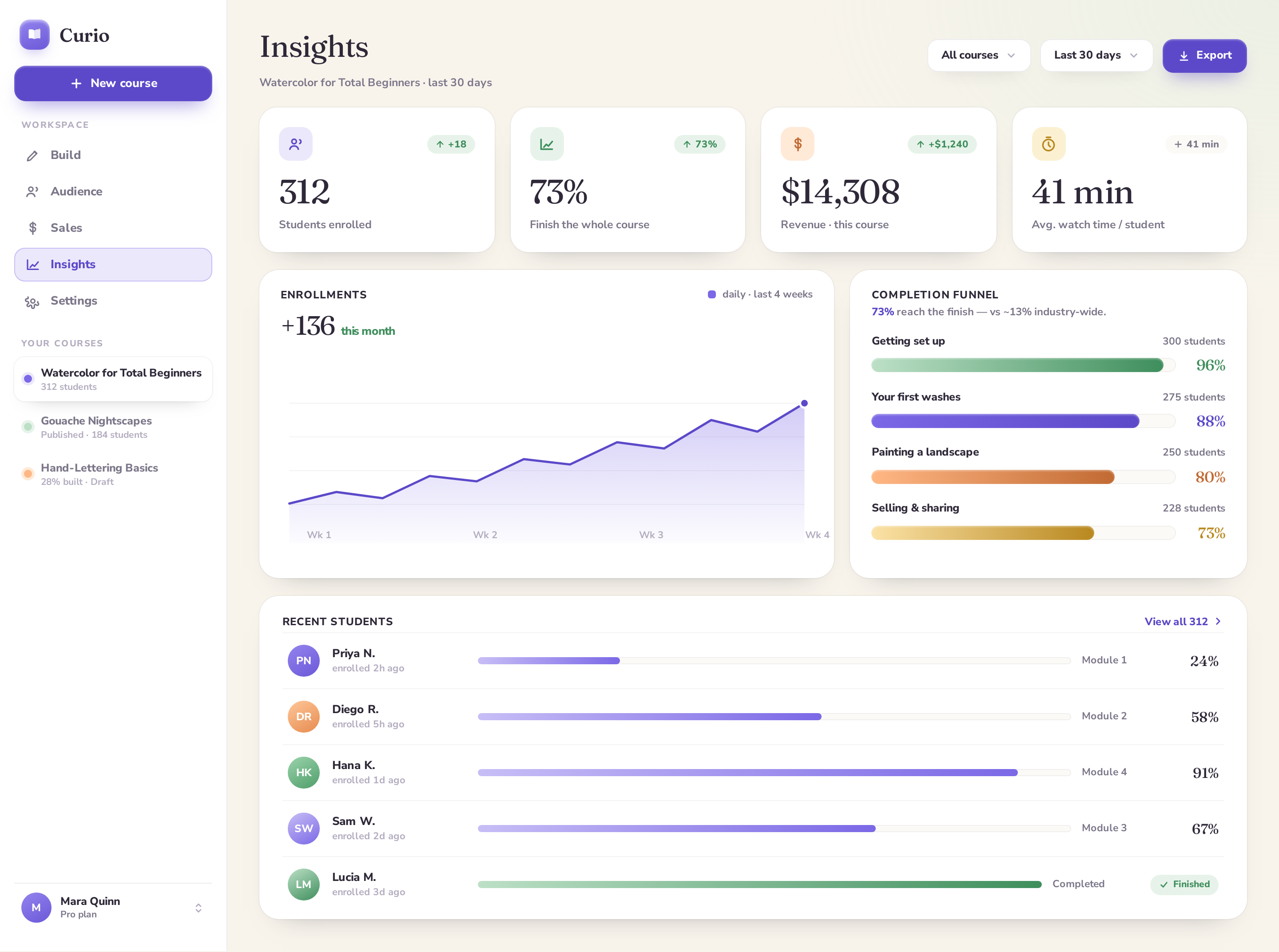Screen dimensions: 1279x952
Task: Click the Export button
Action: pyautogui.click(x=1204, y=56)
